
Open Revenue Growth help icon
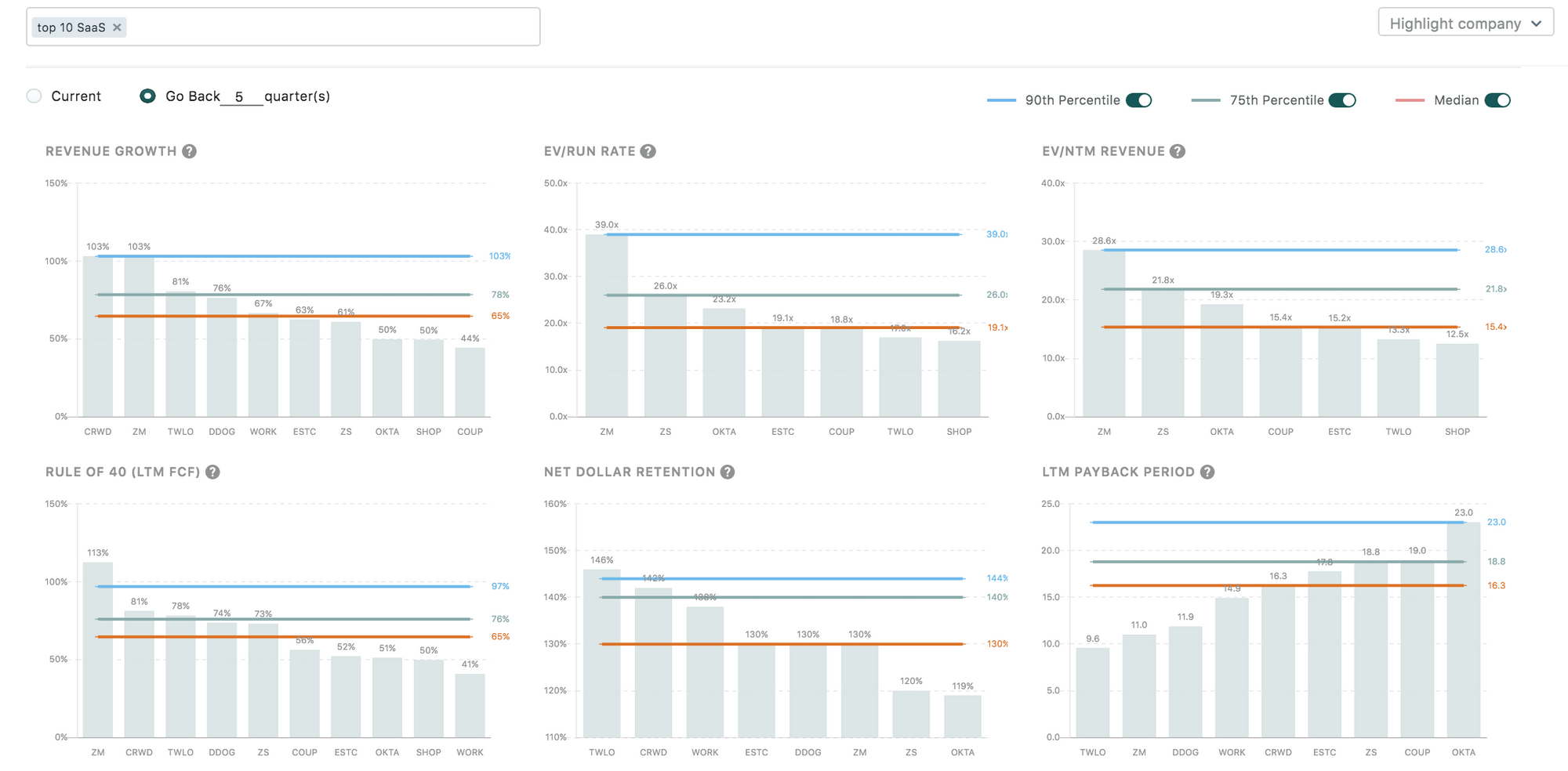coord(189,151)
